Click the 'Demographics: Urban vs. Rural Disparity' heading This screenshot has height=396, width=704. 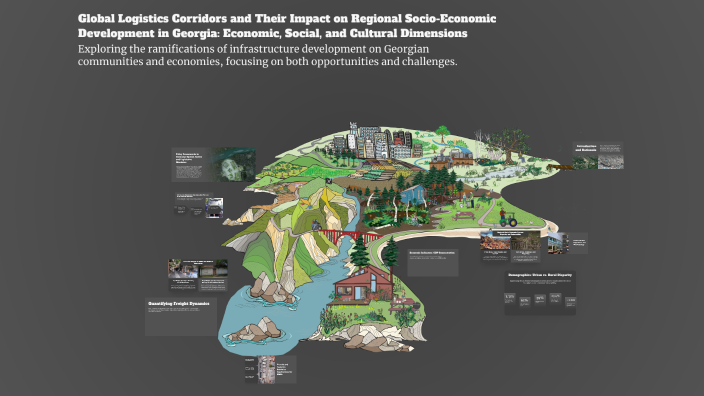(x=540, y=275)
